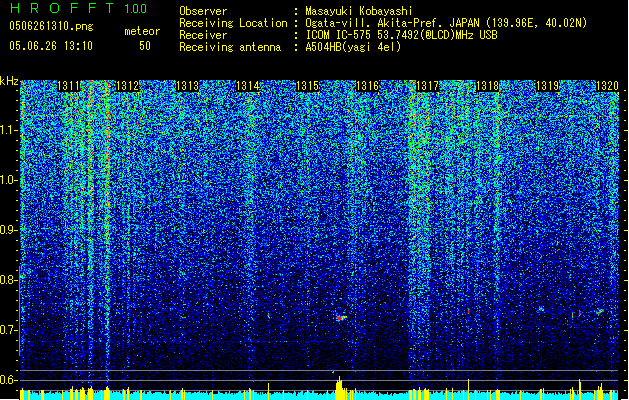Click the kHz axis unit label
Viewport: 629px width, 400px height.
point(9,81)
